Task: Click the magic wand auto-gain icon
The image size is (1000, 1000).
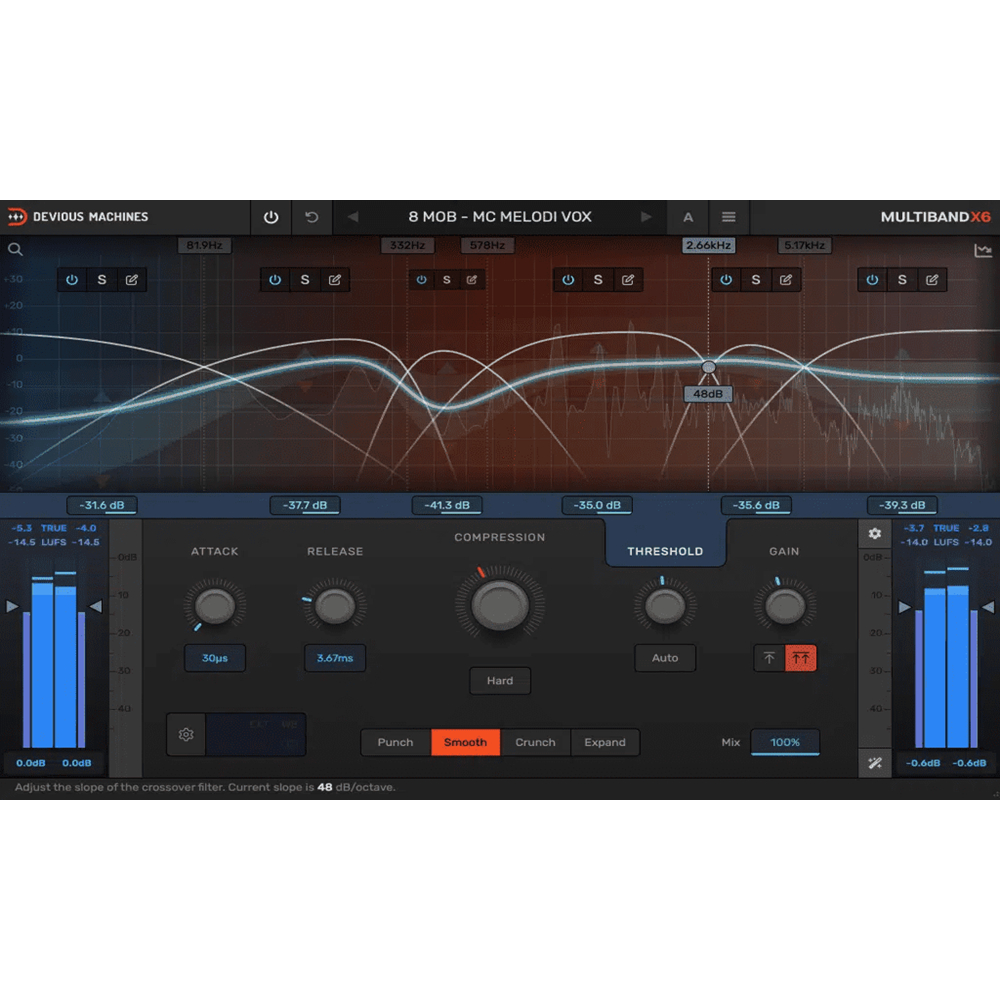Action: (875, 764)
